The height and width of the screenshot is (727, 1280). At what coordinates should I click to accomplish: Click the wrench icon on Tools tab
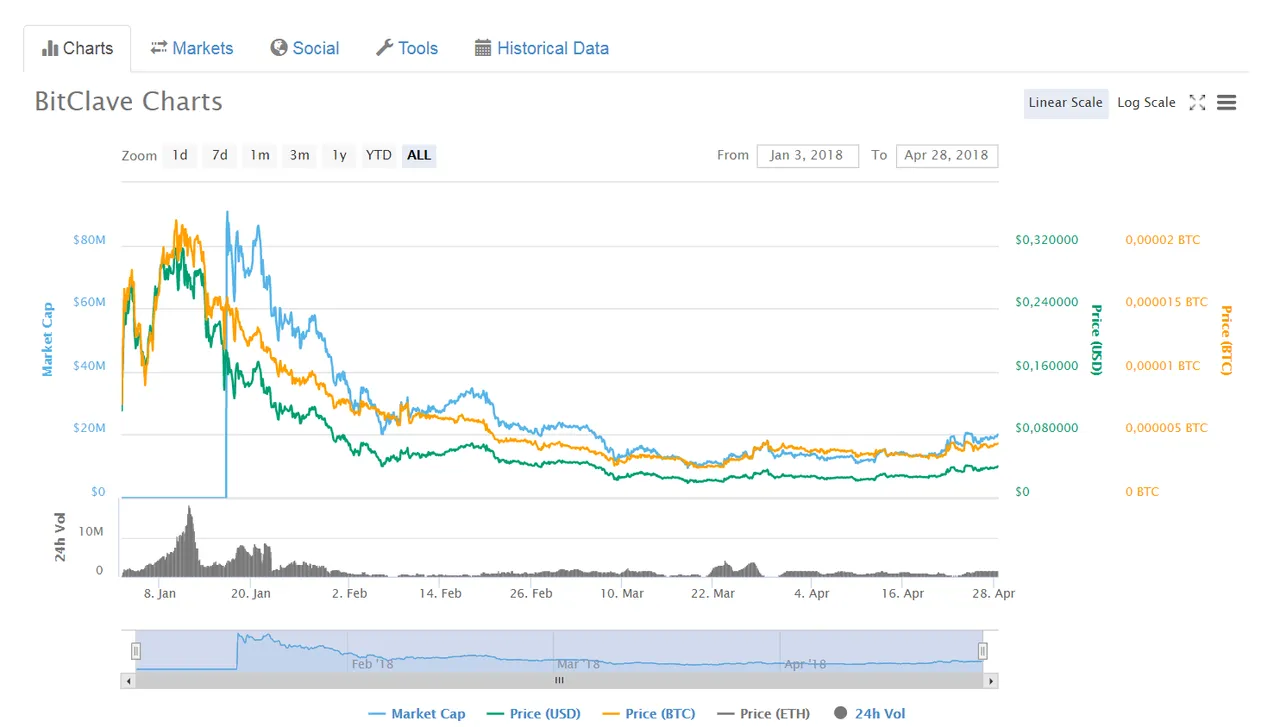coord(384,48)
